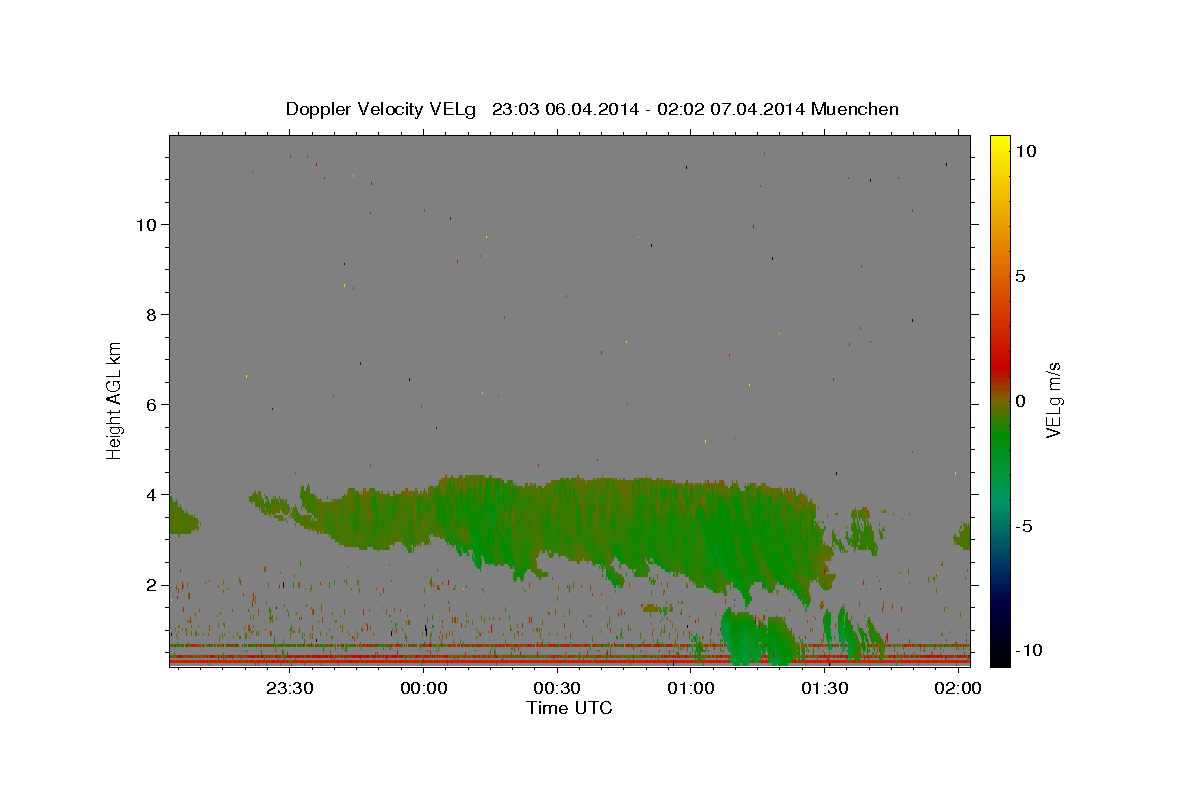Click the 'Height AGL km' y-axis label

[x=115, y=399]
